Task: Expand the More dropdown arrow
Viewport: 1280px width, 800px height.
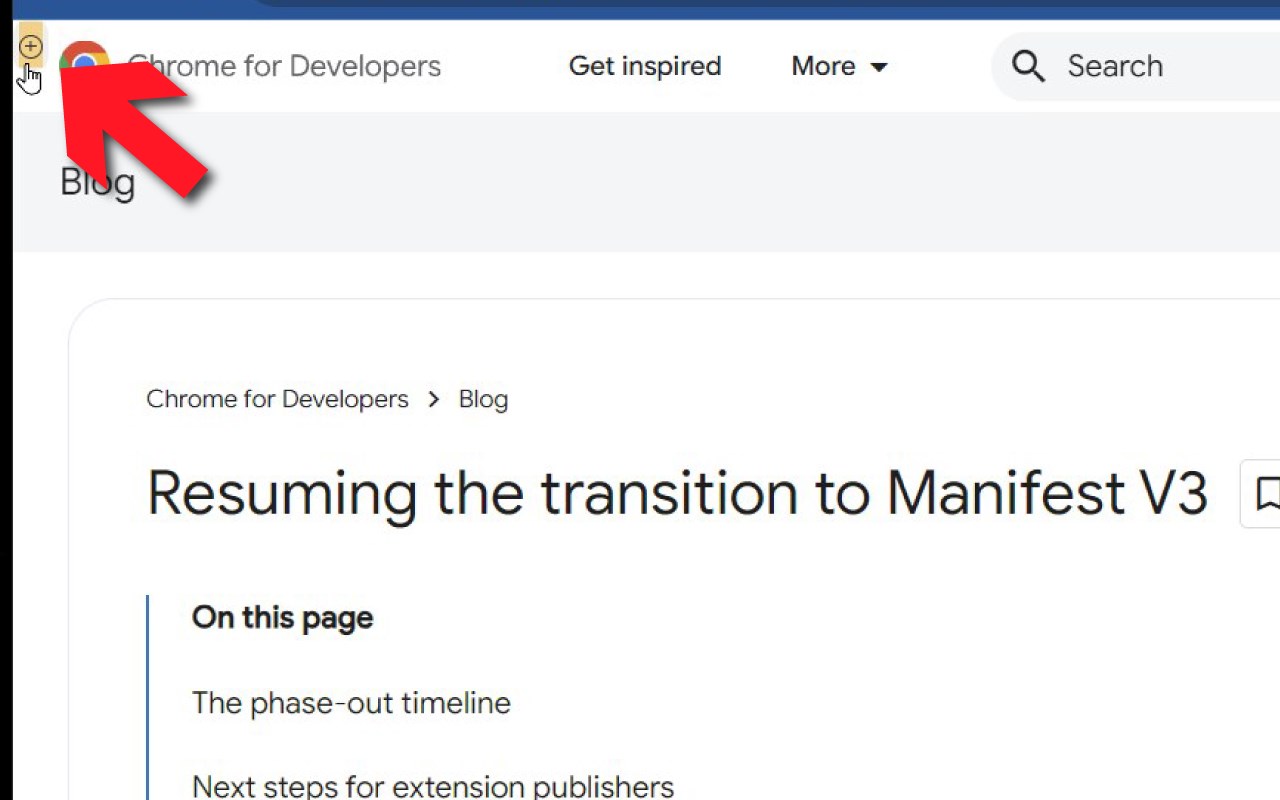Action: (x=879, y=67)
